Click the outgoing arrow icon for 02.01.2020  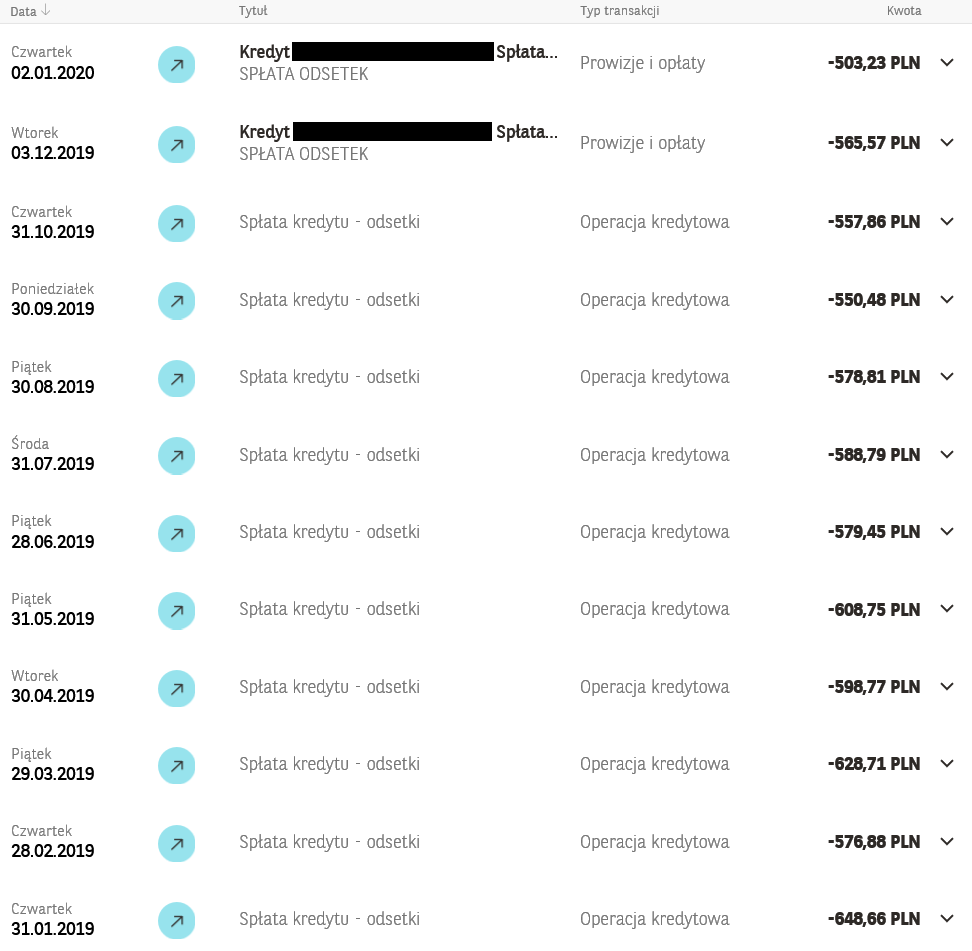coord(177,64)
